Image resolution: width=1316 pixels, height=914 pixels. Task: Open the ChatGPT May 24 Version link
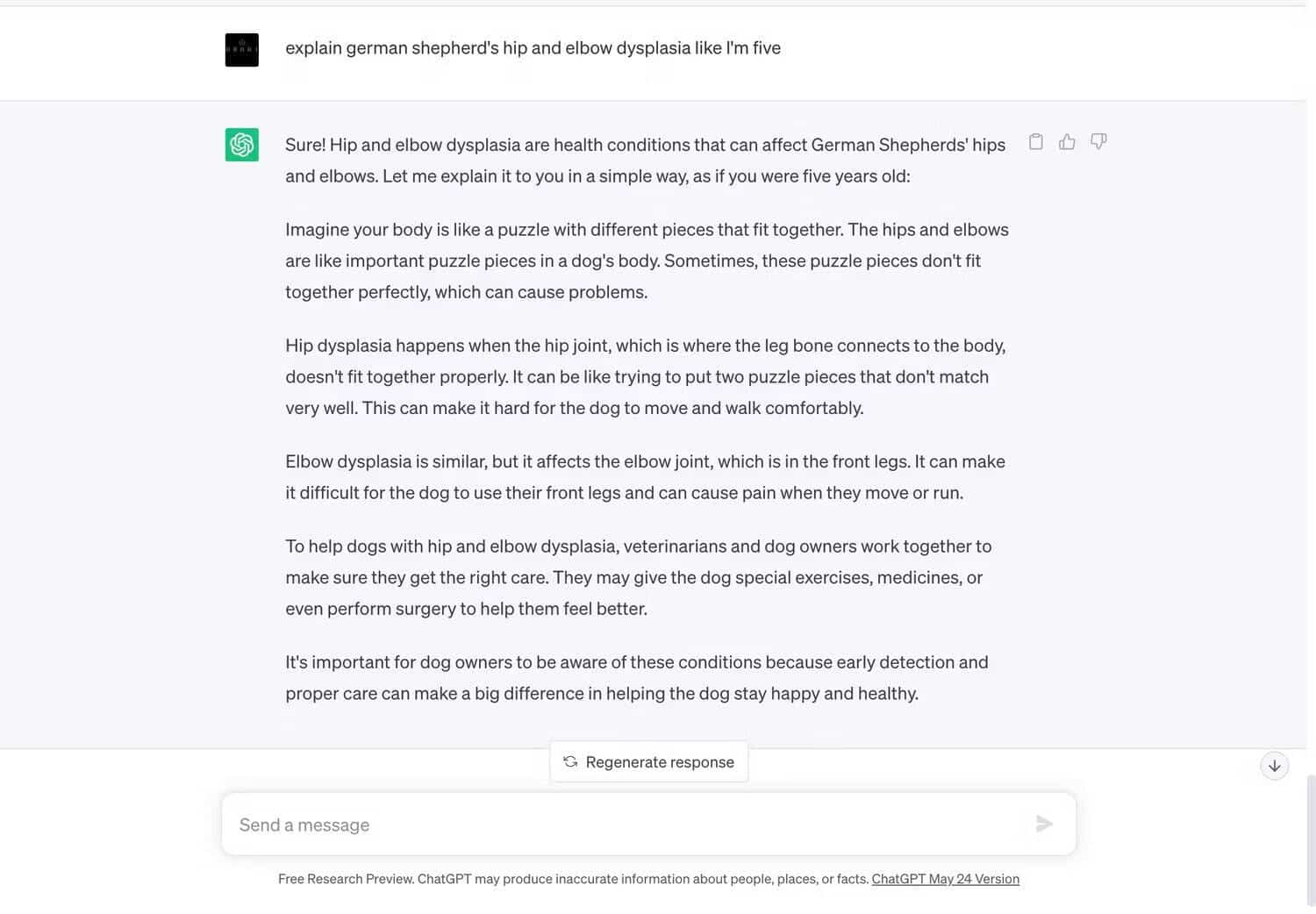945,879
